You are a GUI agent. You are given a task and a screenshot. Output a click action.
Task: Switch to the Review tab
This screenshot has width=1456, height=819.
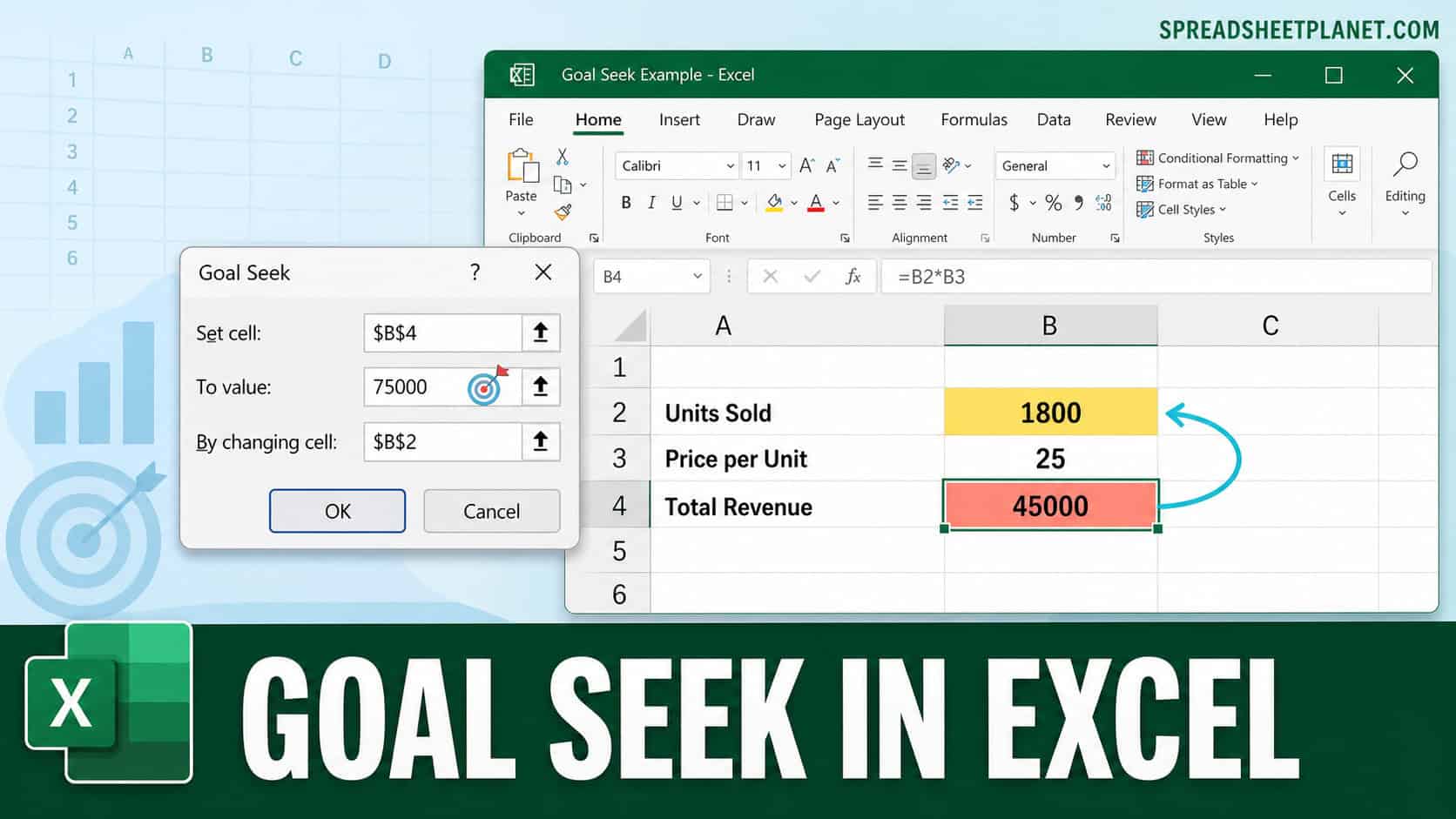(1130, 120)
